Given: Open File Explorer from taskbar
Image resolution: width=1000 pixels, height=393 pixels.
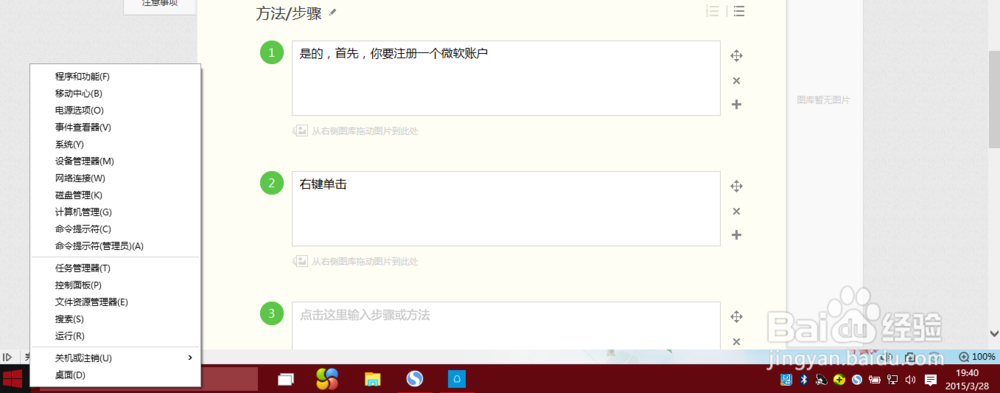Looking at the screenshot, I should (x=372, y=380).
